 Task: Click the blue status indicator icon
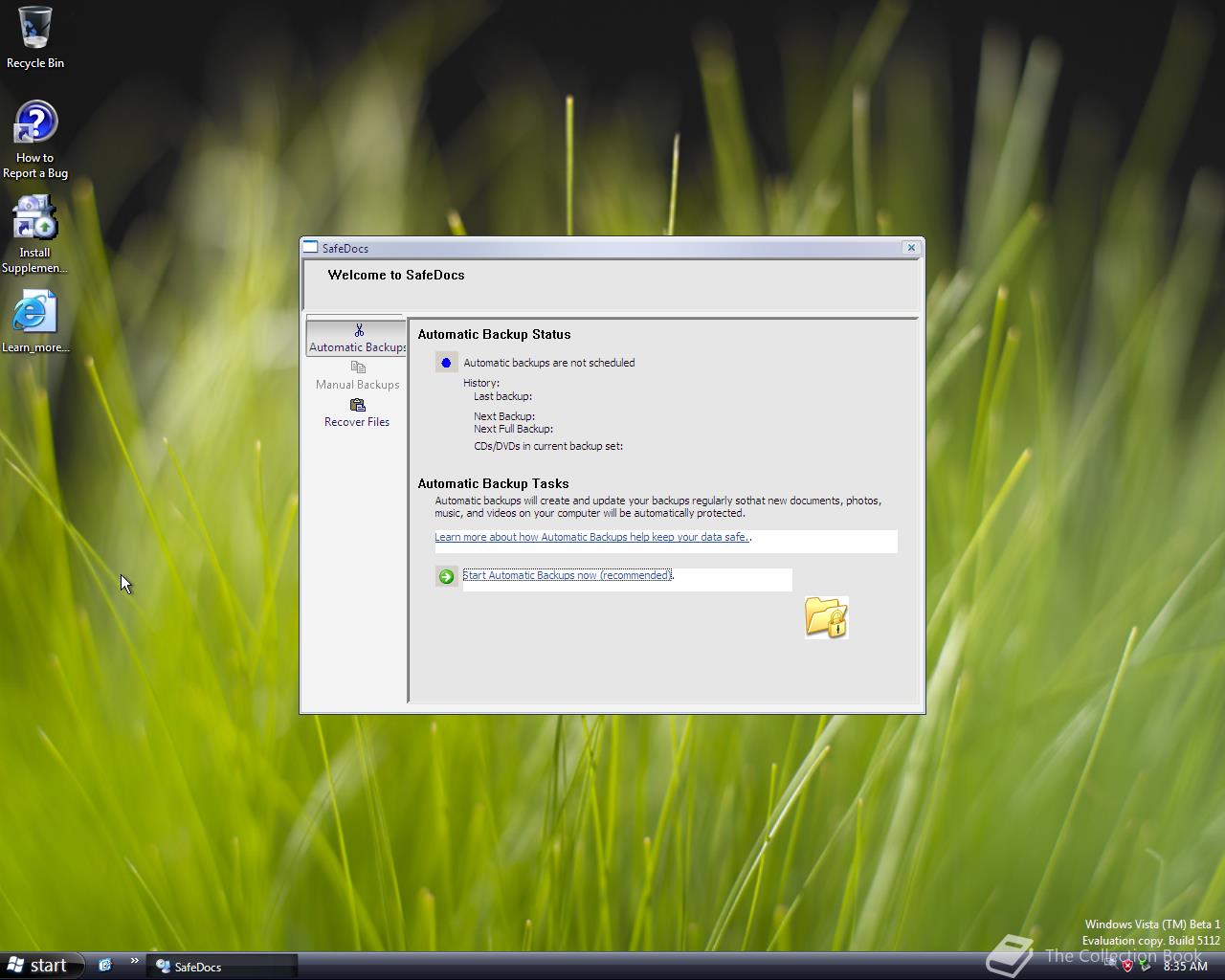tap(446, 363)
